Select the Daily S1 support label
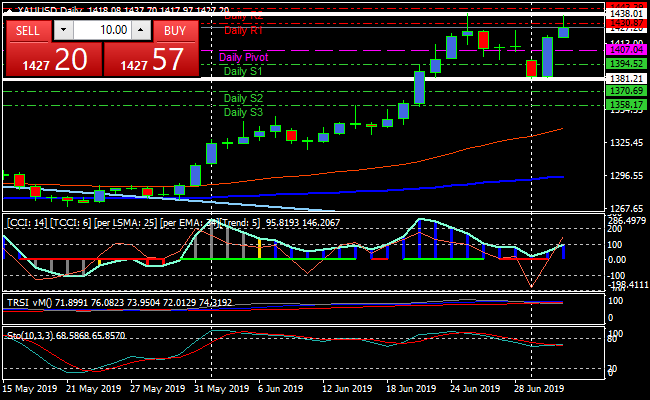 click(x=243, y=72)
